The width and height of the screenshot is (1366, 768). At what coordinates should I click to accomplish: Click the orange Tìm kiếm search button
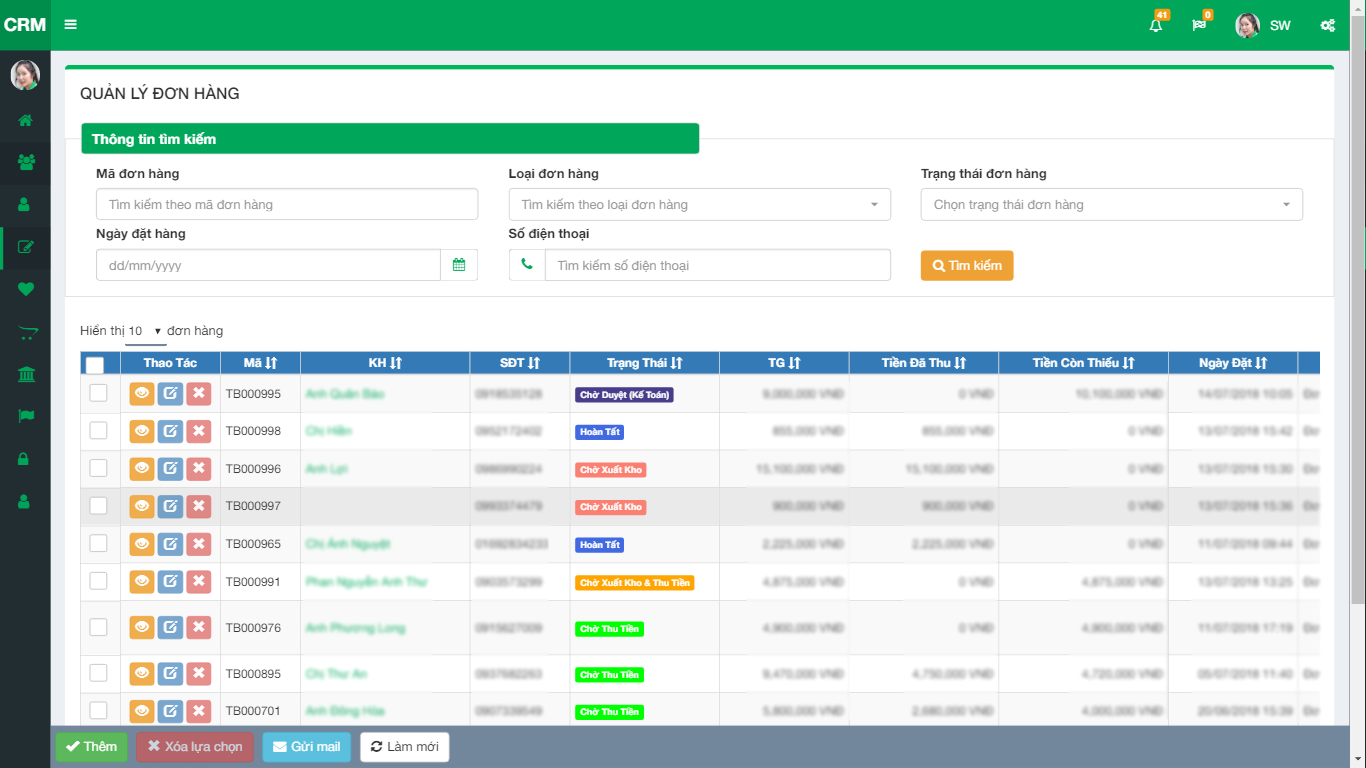tap(966, 266)
